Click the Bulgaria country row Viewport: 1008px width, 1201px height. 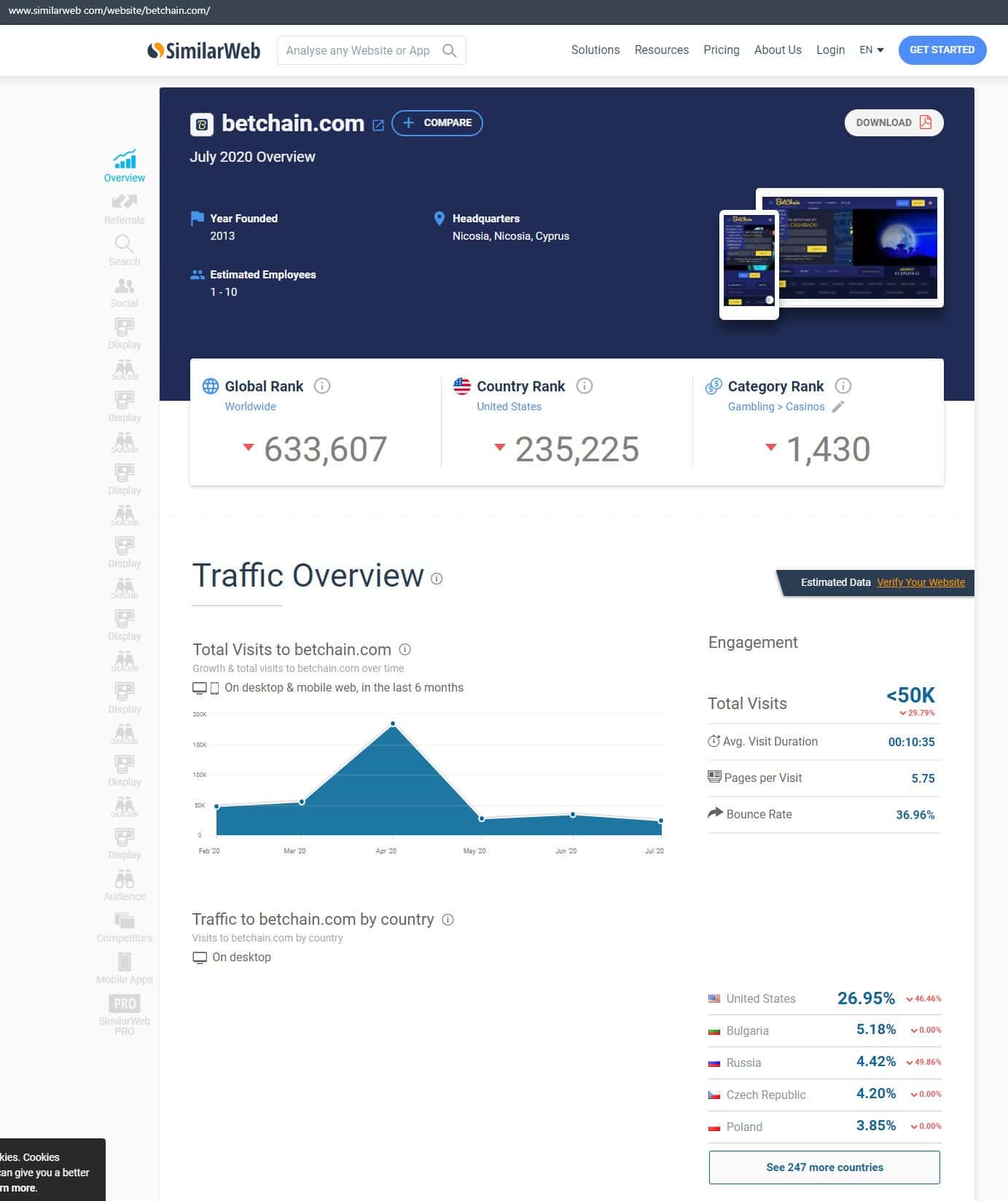coord(824,1030)
